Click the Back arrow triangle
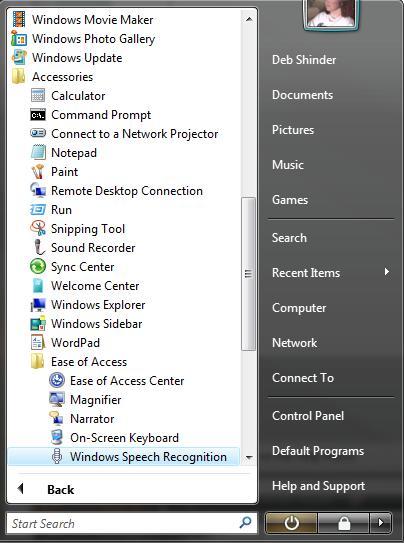404x543 pixels. click(x=20, y=489)
